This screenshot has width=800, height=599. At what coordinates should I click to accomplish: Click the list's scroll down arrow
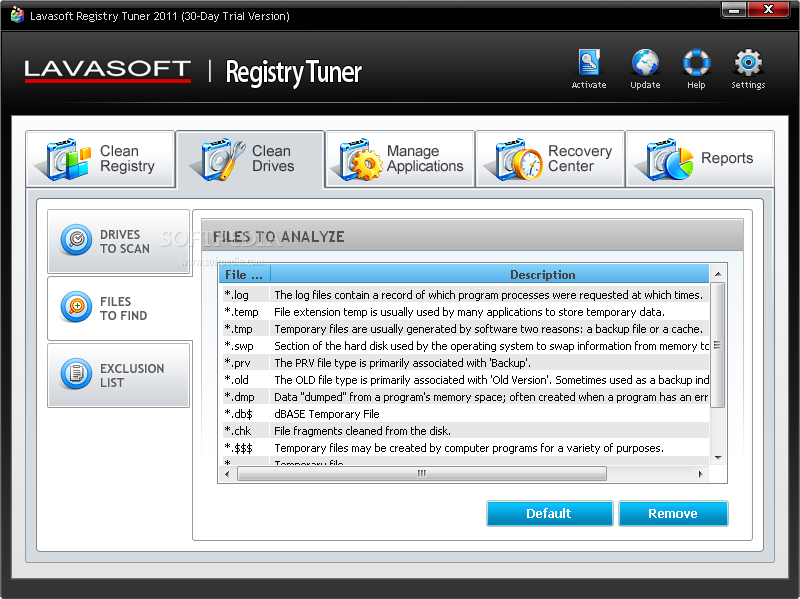718,458
